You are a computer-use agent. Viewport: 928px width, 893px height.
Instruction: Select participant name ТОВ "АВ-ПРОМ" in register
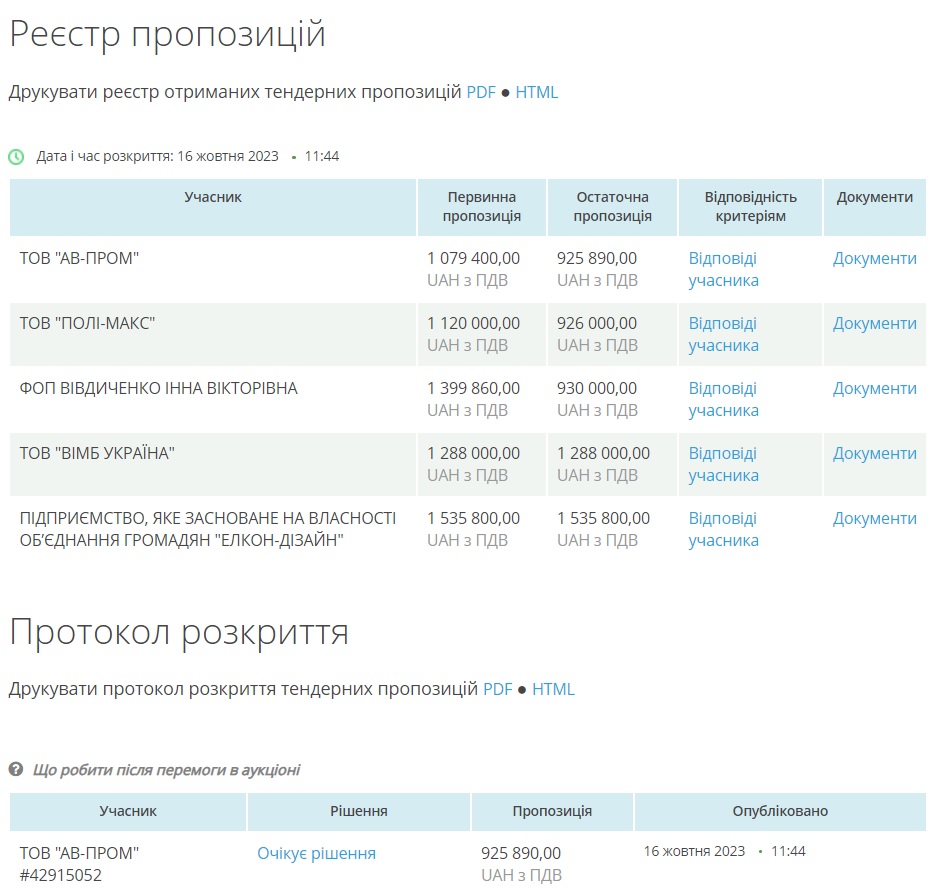click(x=79, y=259)
